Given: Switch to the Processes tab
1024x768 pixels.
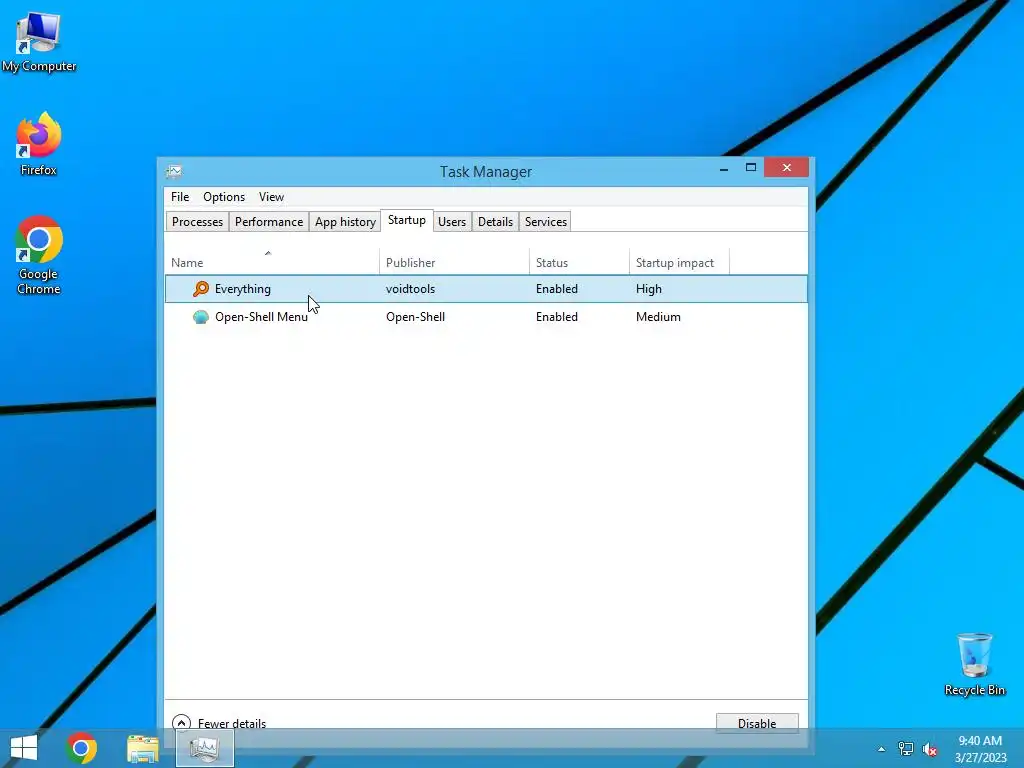Looking at the screenshot, I should click(197, 222).
